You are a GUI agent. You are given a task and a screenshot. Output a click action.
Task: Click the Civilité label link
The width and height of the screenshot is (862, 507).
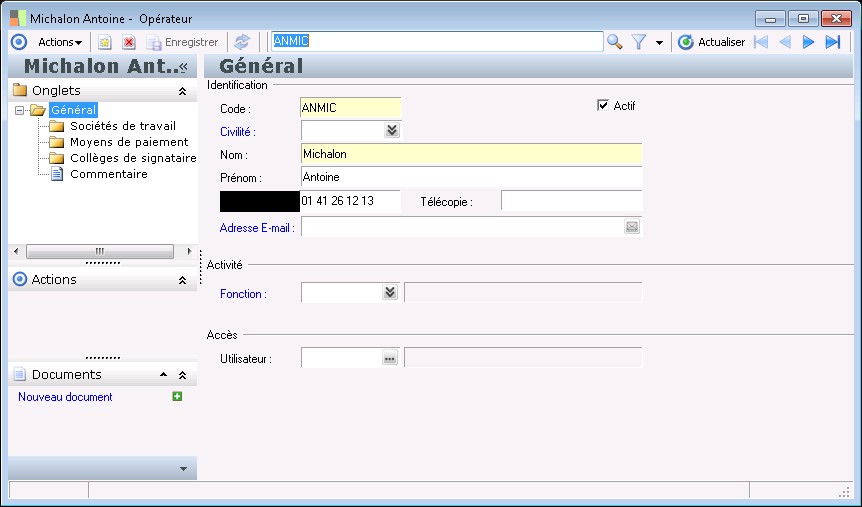pyautogui.click(x=237, y=132)
